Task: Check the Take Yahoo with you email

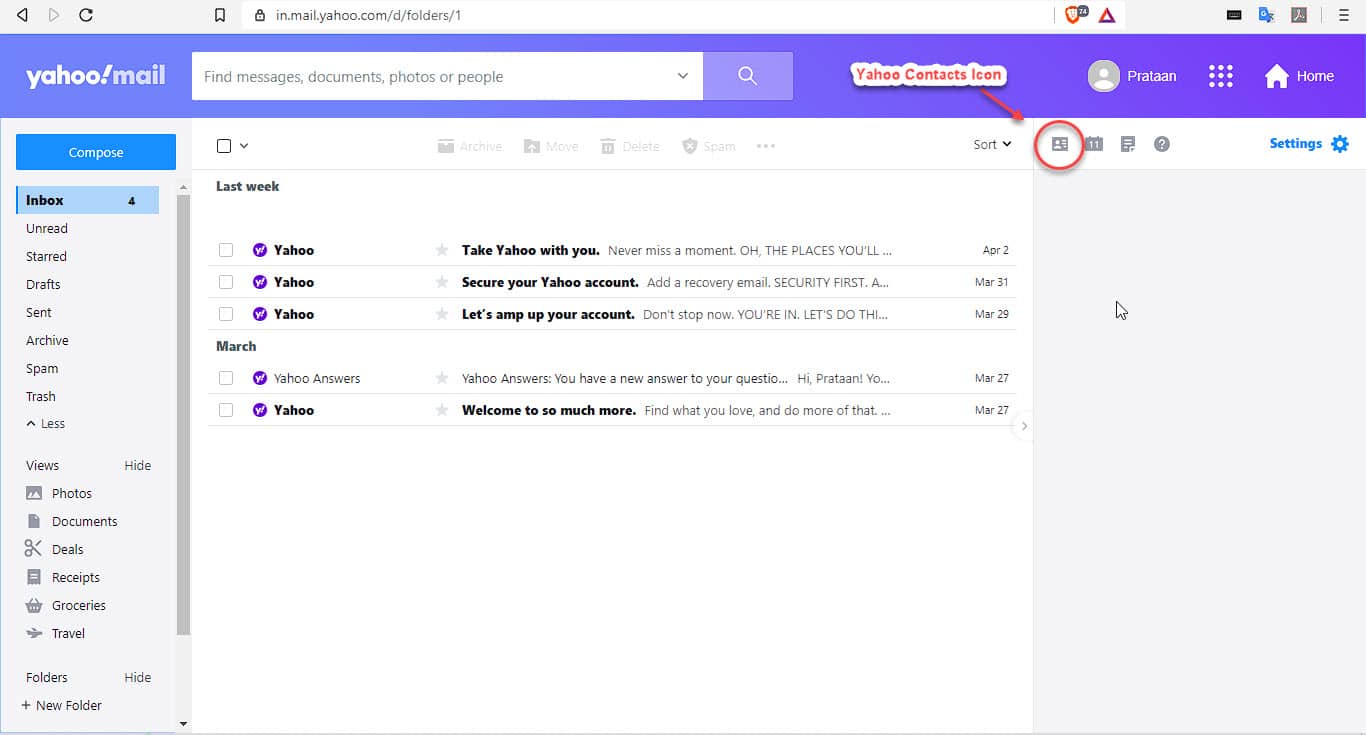Action: click(226, 250)
